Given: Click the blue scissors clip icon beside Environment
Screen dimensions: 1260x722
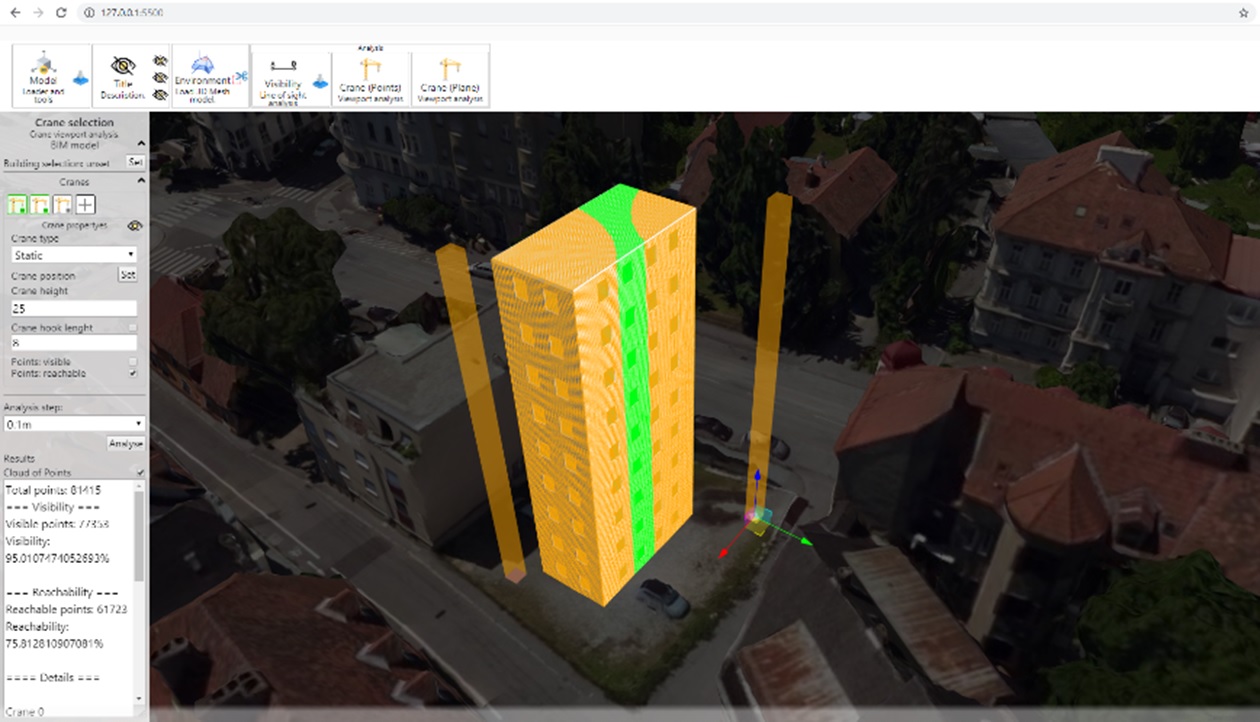Looking at the screenshot, I should pos(241,76).
